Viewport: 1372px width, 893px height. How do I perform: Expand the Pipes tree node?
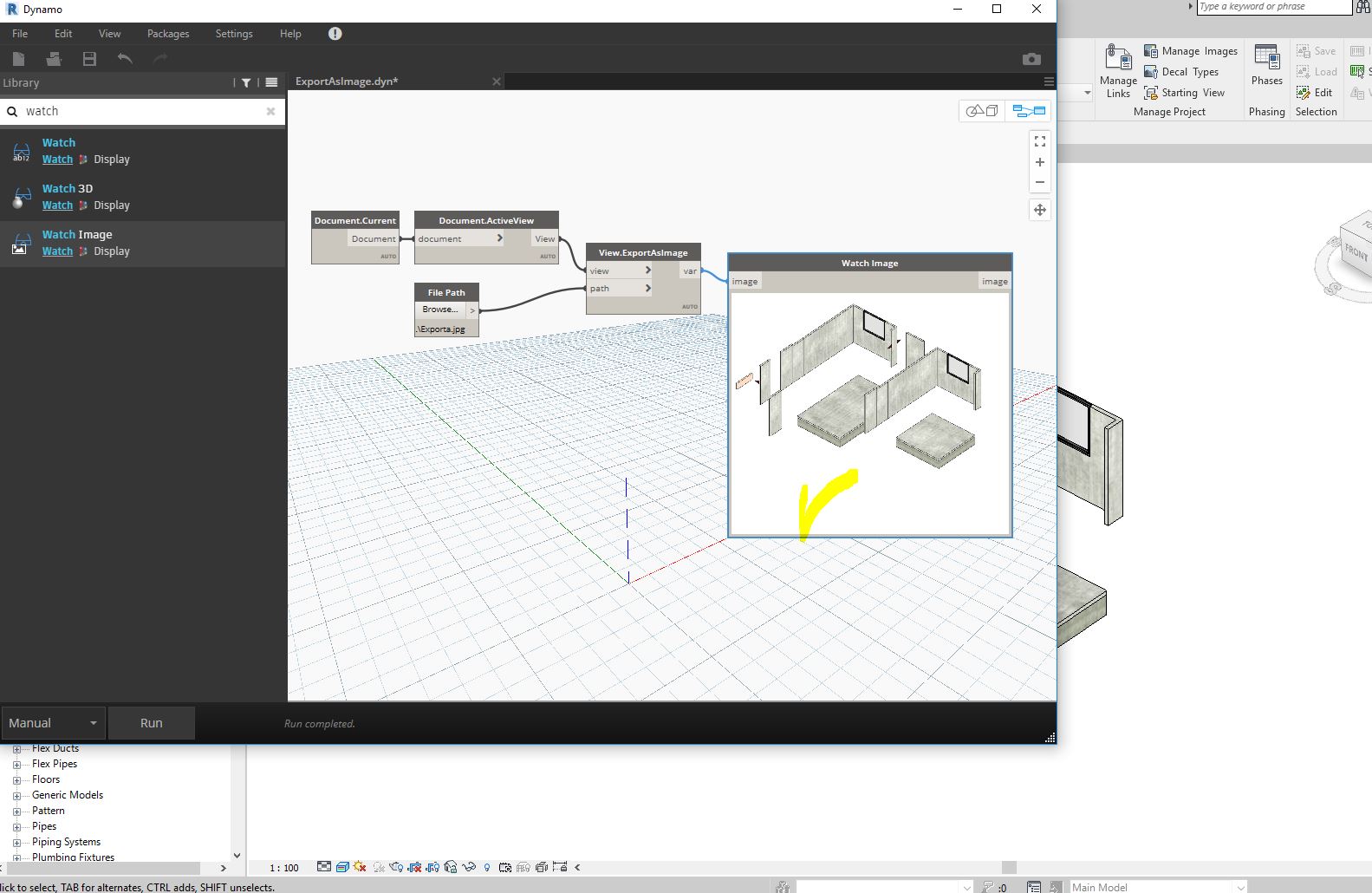pos(16,827)
